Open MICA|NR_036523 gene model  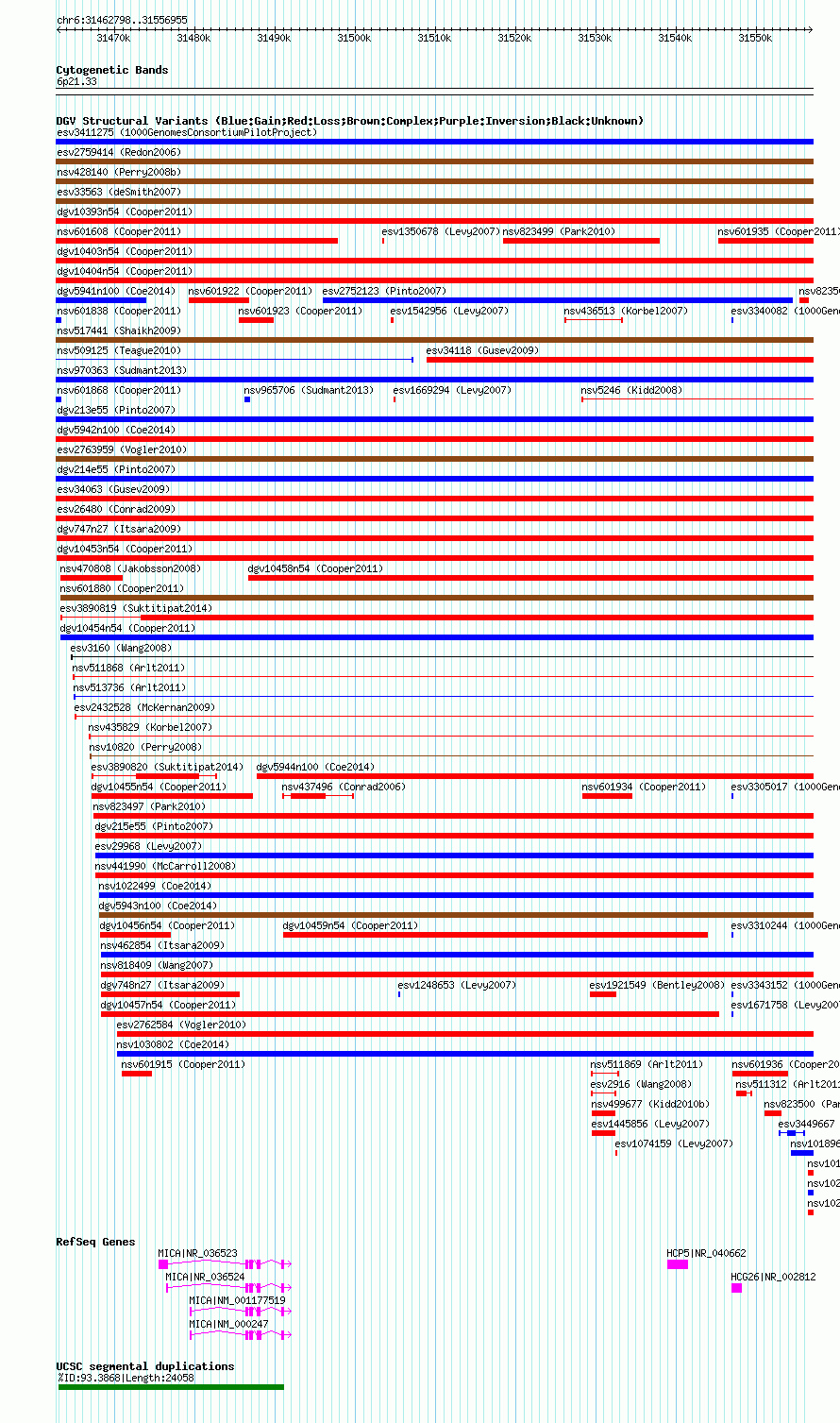click(225, 1263)
